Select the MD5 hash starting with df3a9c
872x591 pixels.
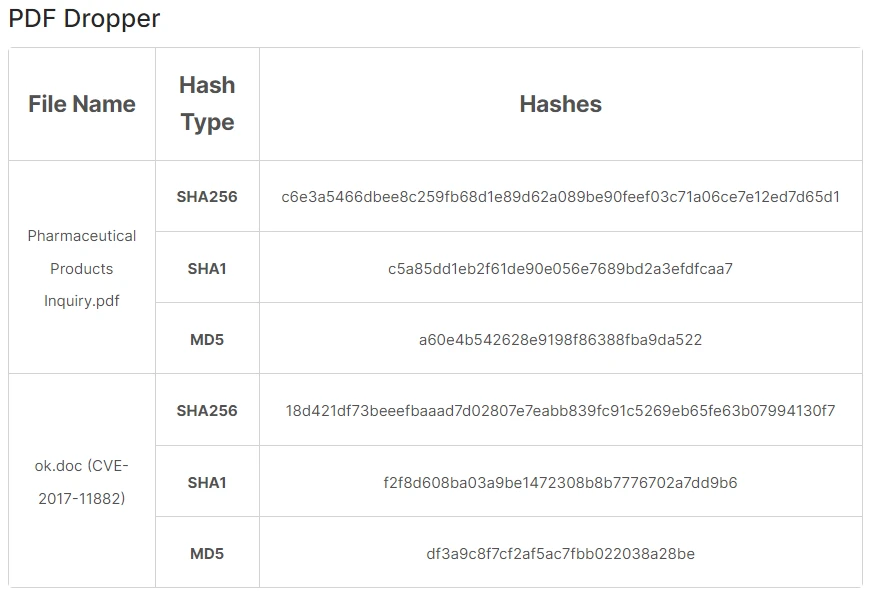point(560,554)
